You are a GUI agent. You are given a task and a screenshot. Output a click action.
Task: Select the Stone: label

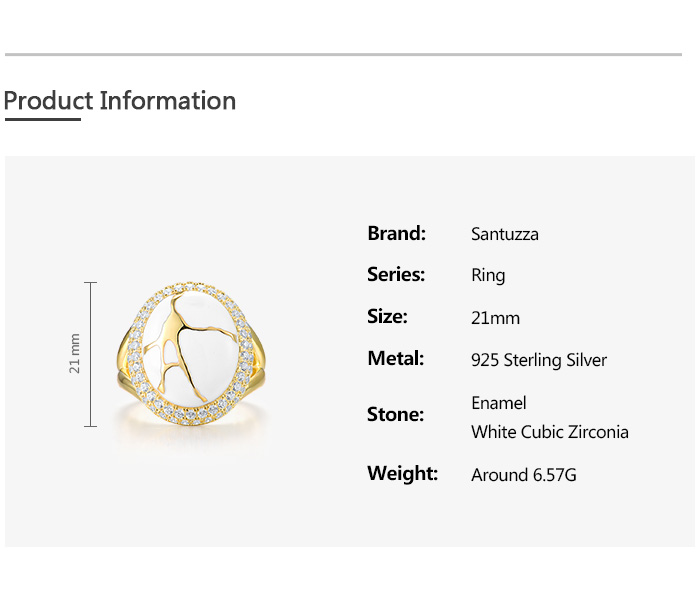pos(395,414)
